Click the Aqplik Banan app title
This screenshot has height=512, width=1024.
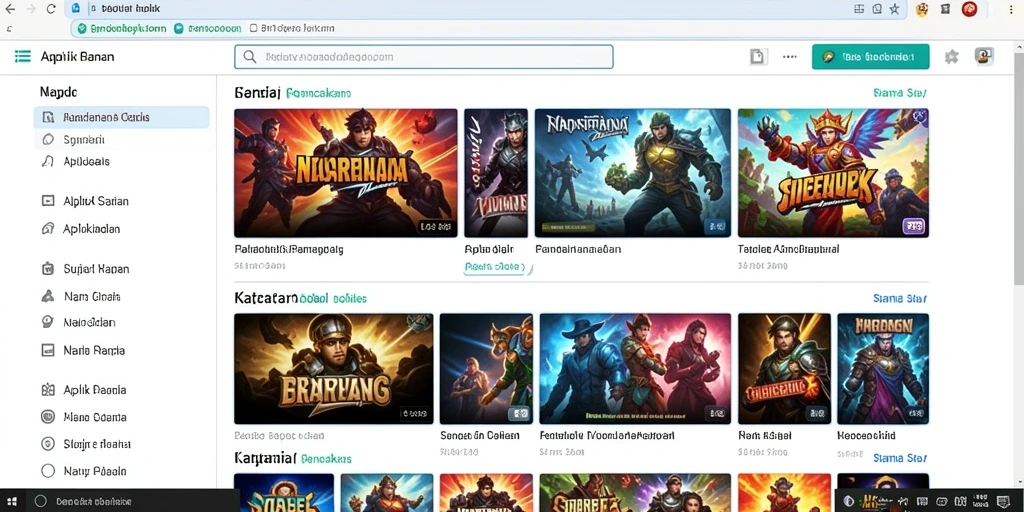pos(77,57)
